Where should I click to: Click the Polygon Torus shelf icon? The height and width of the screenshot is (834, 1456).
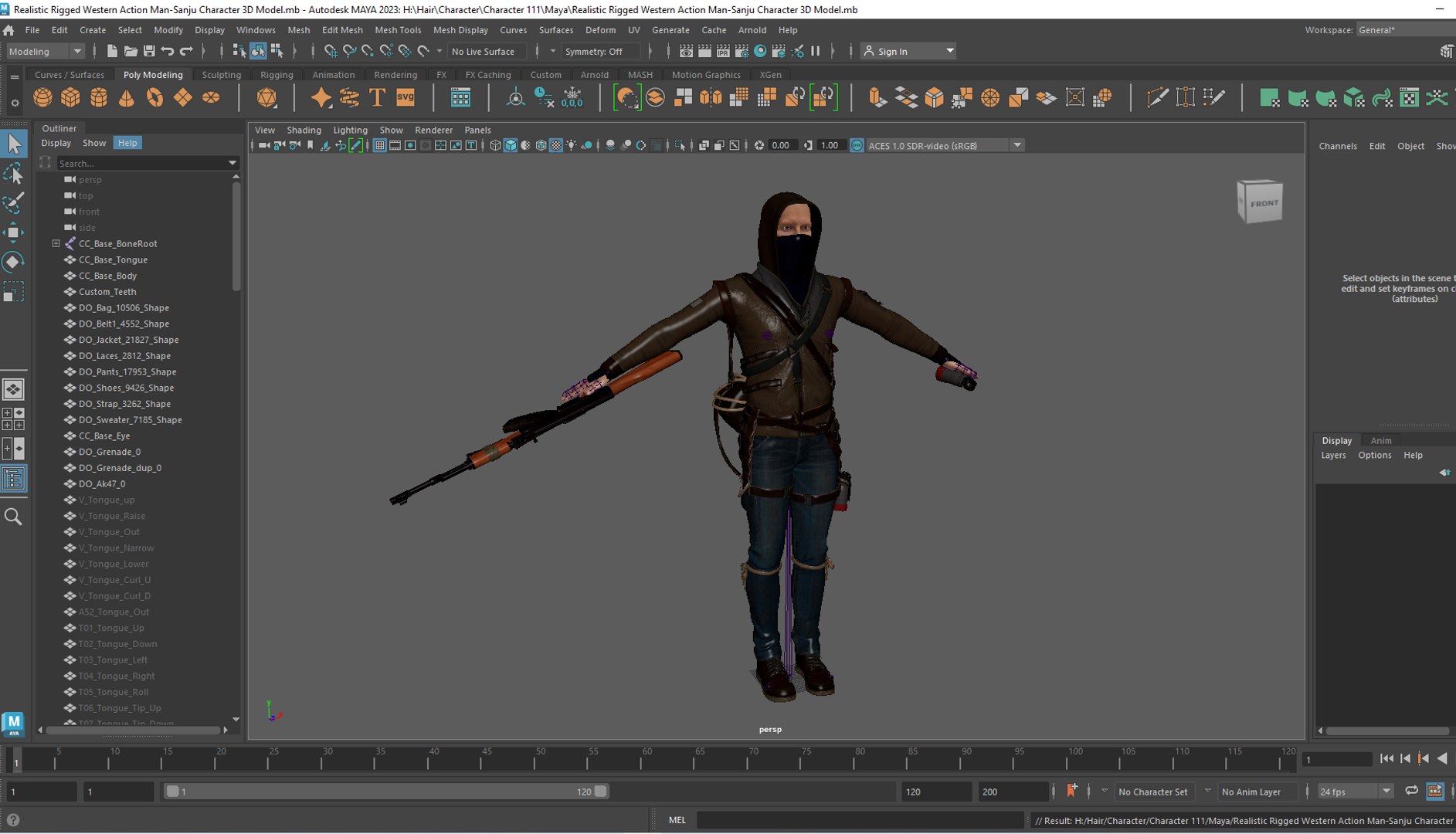pyautogui.click(x=155, y=98)
